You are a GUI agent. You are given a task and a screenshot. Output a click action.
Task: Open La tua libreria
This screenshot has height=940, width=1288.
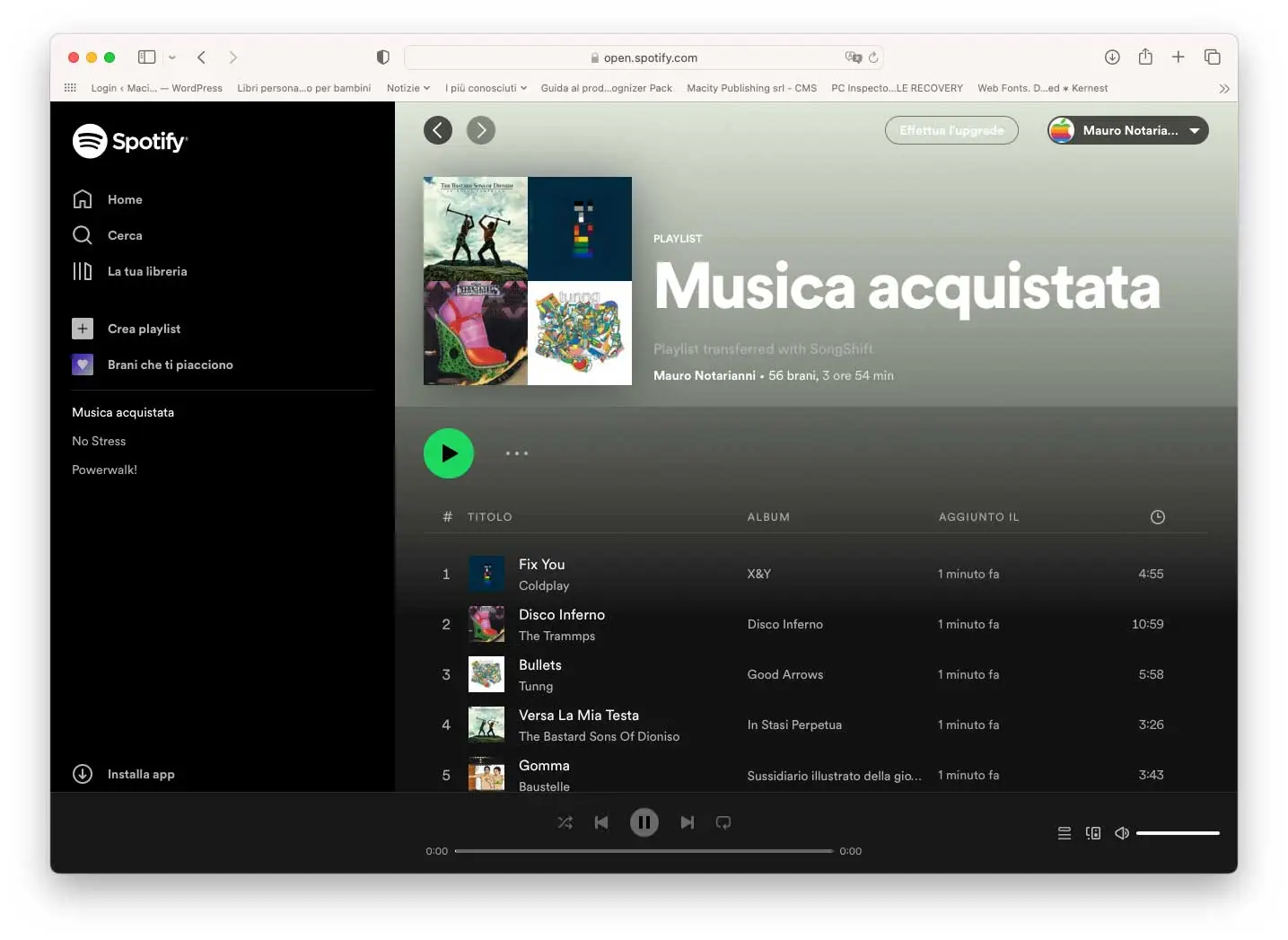146,271
